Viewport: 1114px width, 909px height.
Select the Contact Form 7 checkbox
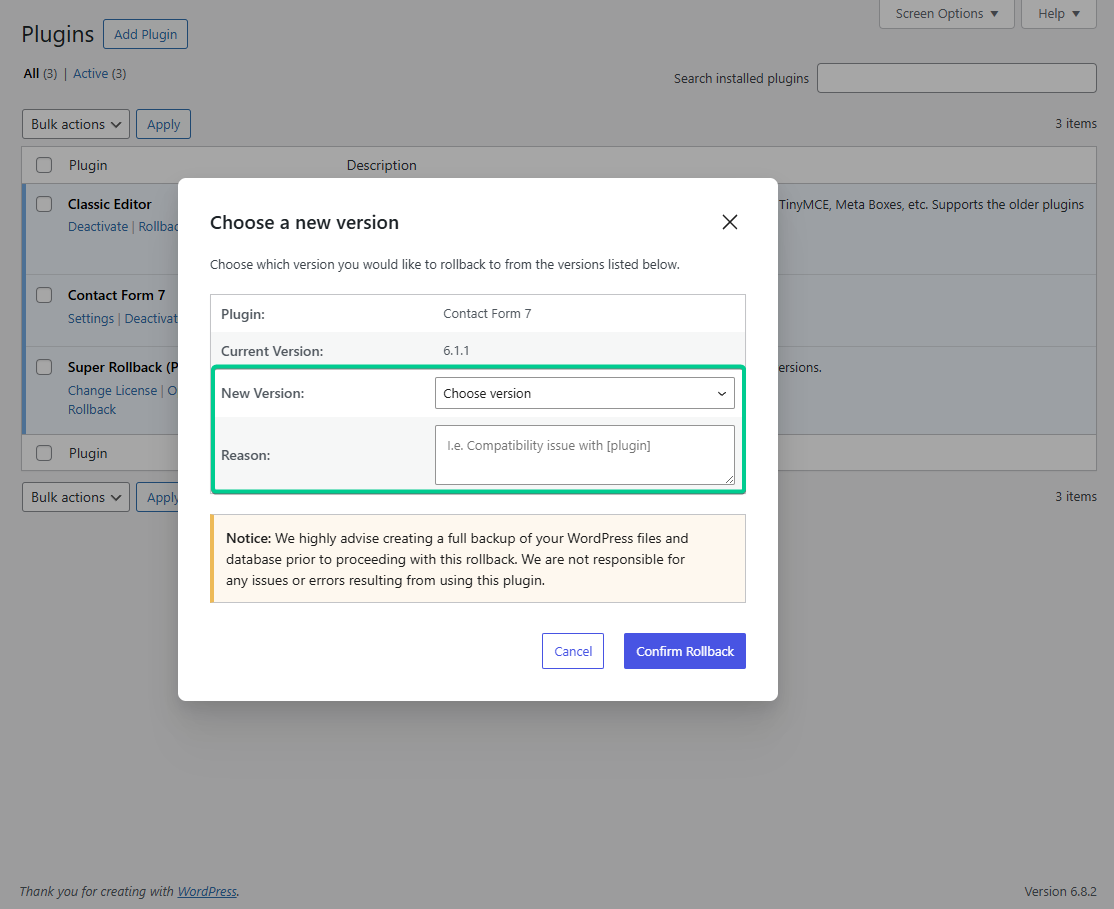coord(44,295)
